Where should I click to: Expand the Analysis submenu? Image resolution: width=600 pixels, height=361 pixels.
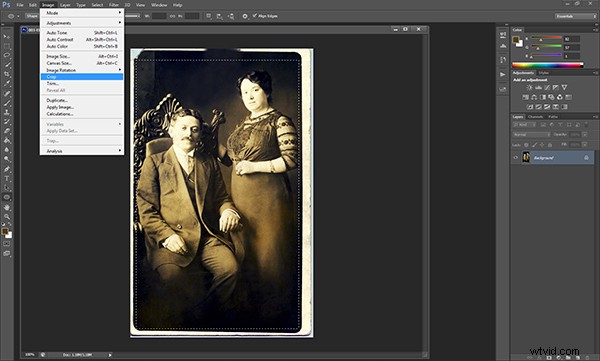(82, 151)
